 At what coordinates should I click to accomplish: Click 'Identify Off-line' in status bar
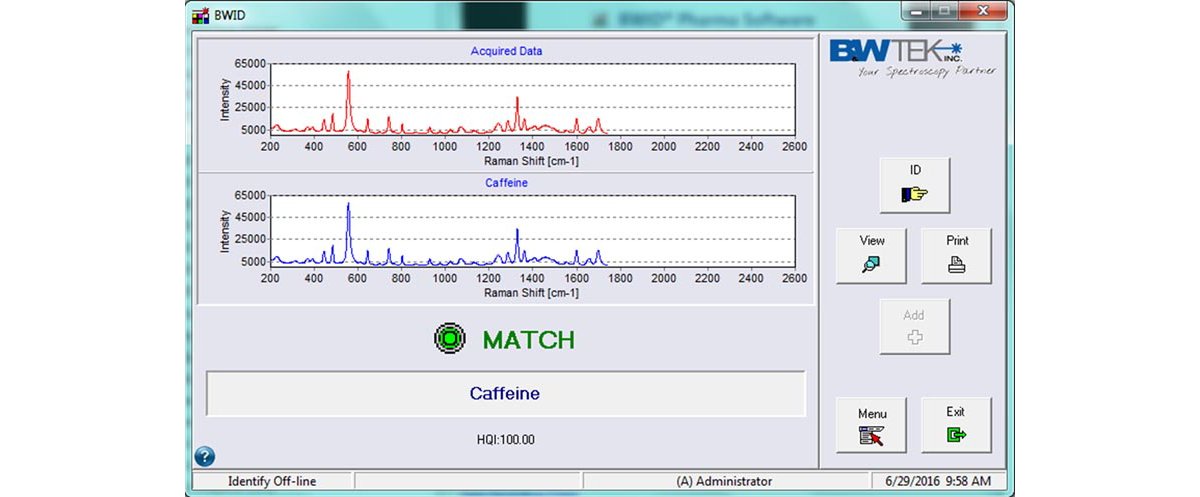pyautogui.click(x=272, y=481)
